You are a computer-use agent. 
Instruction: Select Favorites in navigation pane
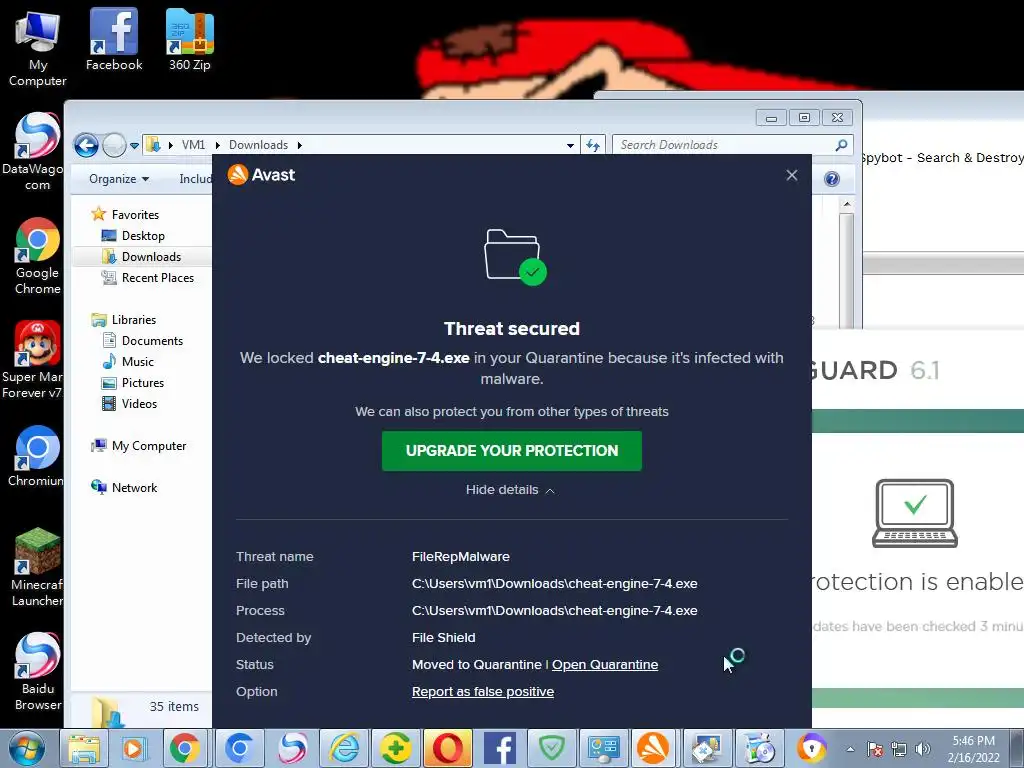tap(135, 214)
